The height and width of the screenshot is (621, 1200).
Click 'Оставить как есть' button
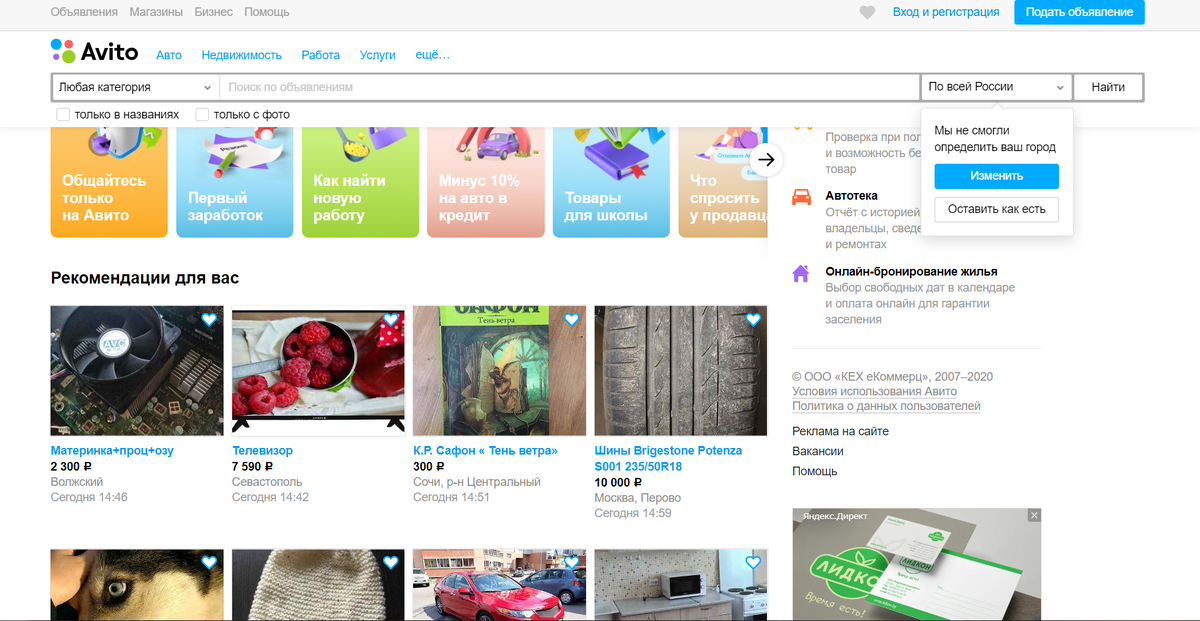tap(996, 209)
